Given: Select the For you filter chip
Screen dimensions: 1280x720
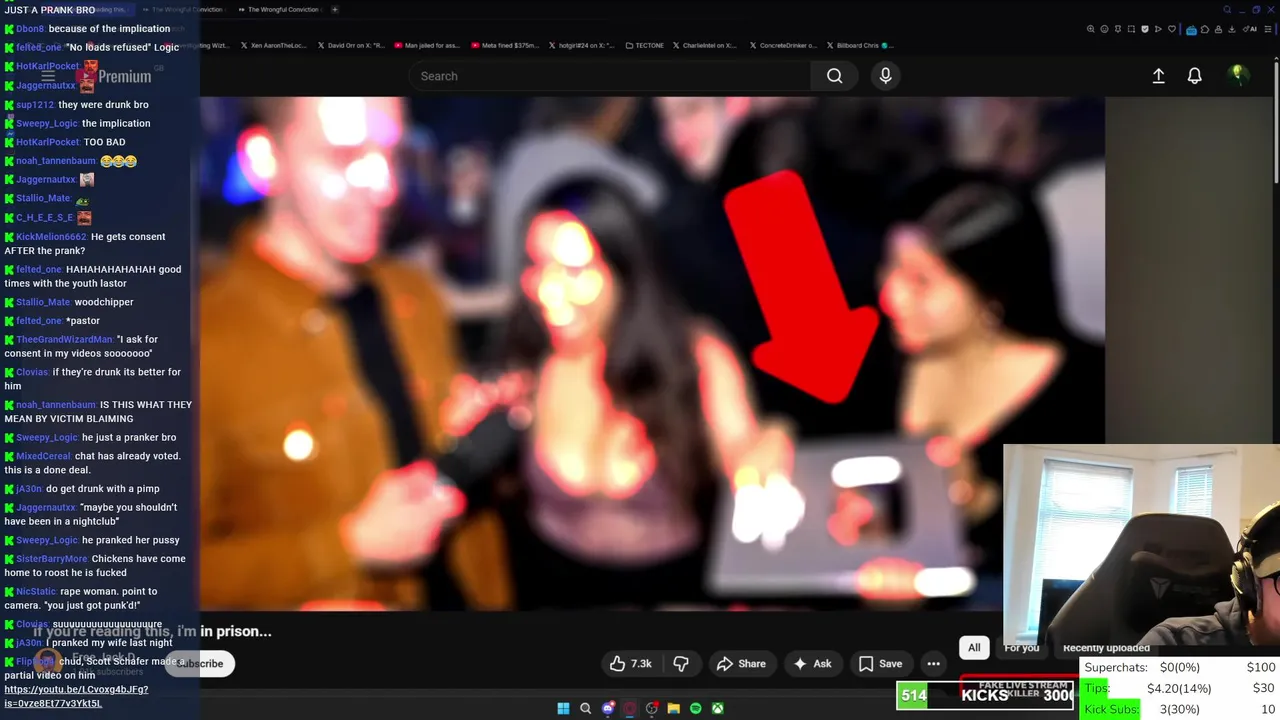Looking at the screenshot, I should pos(1021,648).
